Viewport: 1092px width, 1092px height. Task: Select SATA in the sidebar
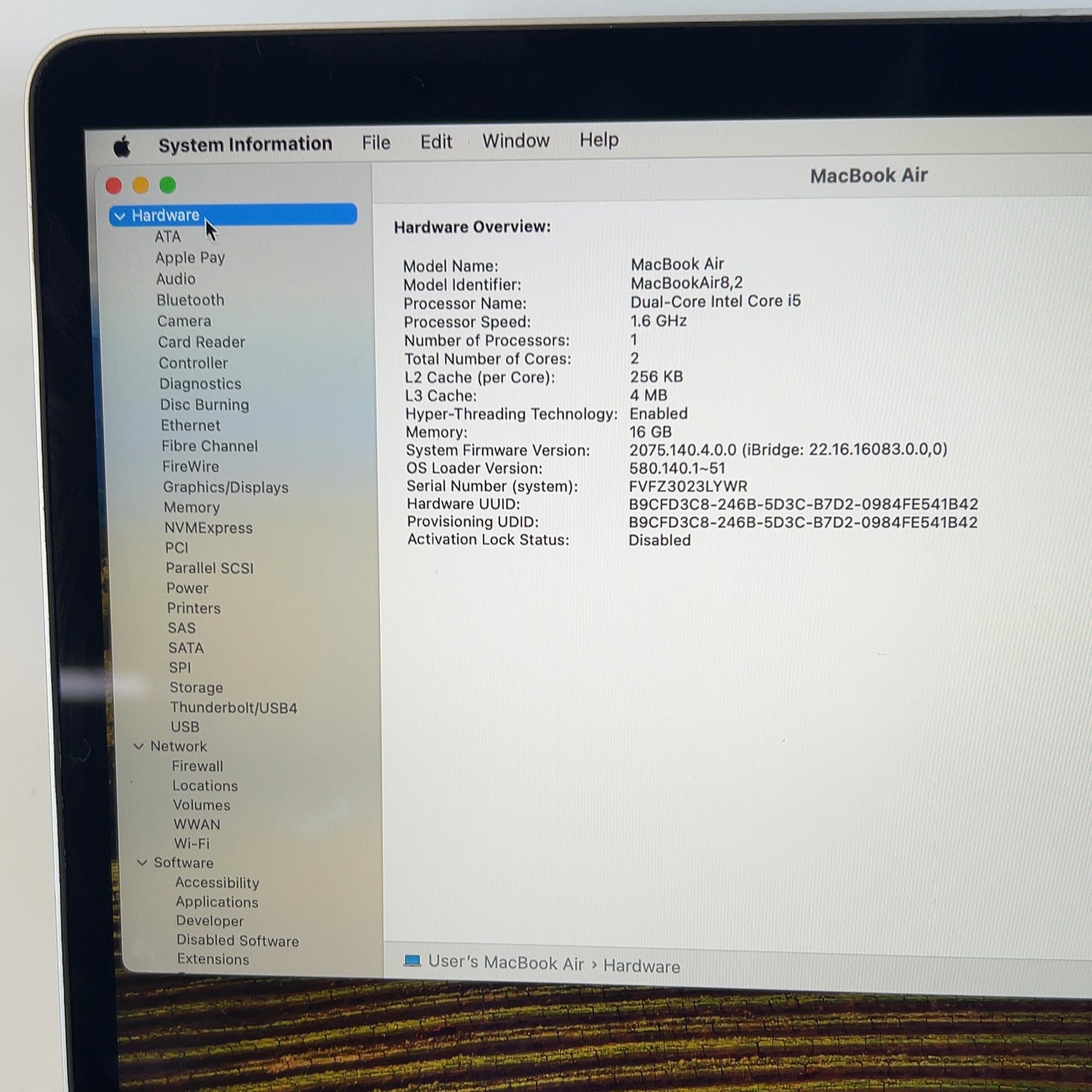pos(186,648)
